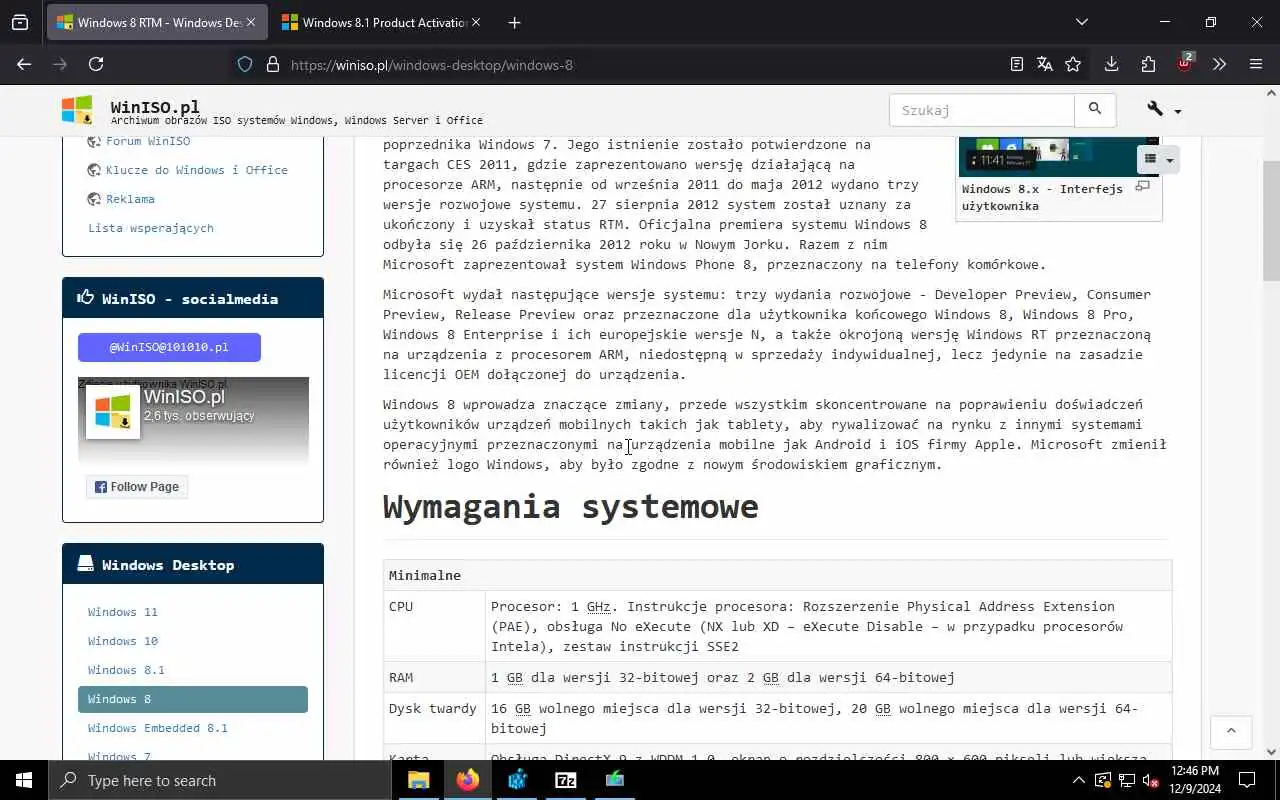Open the Windows 8.x interface thumbnail image
The width and height of the screenshot is (1280, 800).
click(1058, 156)
